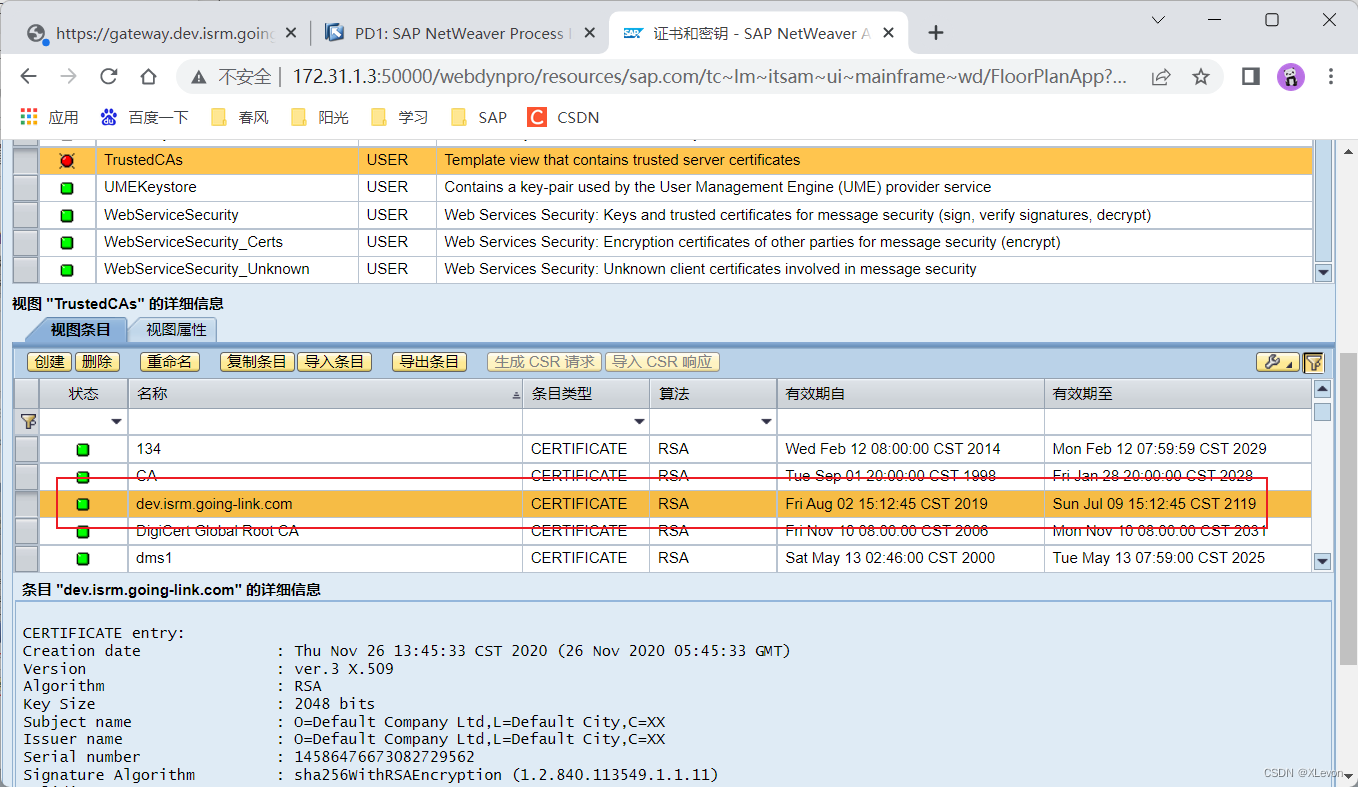
Task: Click the 名称 filter input field
Action: pos(325,422)
